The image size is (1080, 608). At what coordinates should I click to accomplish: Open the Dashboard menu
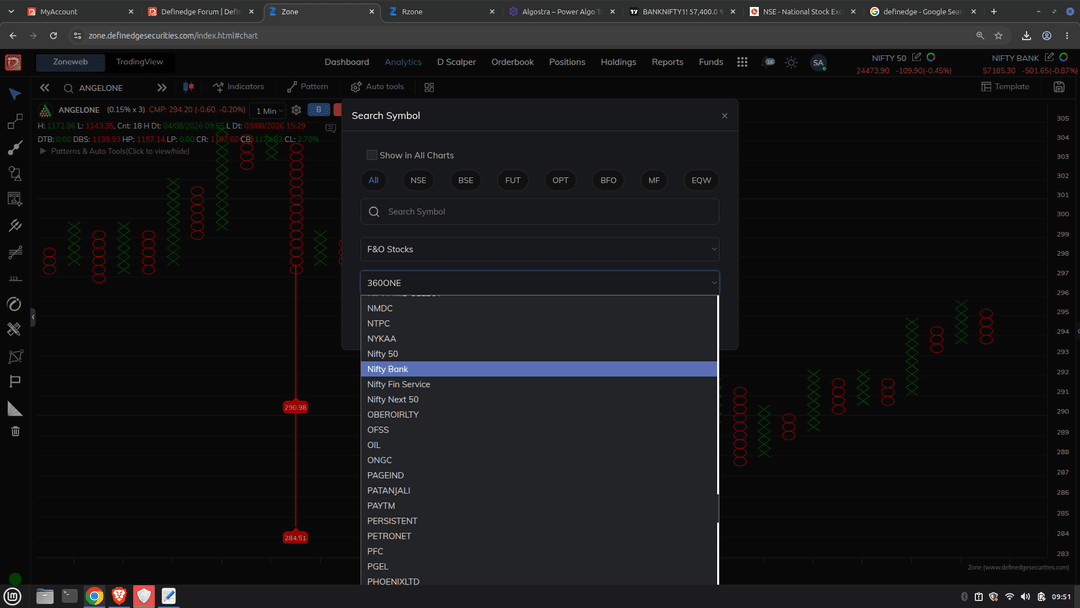tap(346, 62)
